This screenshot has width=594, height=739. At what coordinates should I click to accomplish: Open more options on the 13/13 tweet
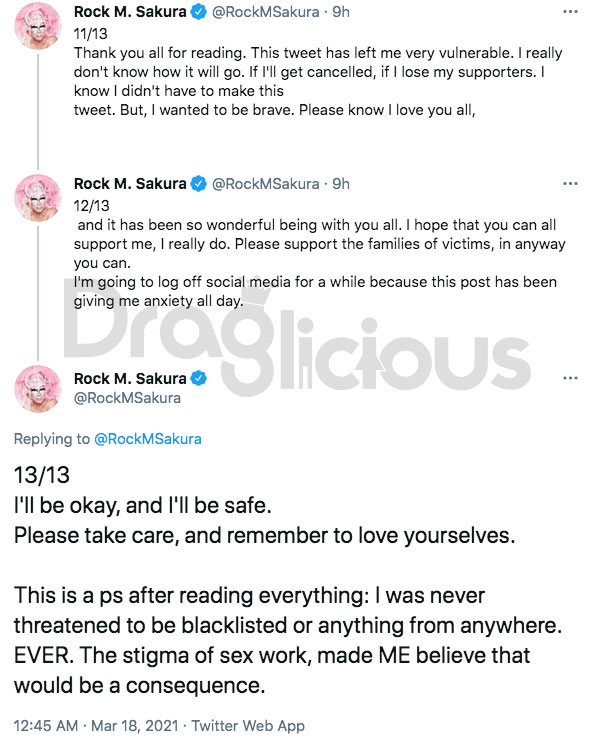point(570,378)
